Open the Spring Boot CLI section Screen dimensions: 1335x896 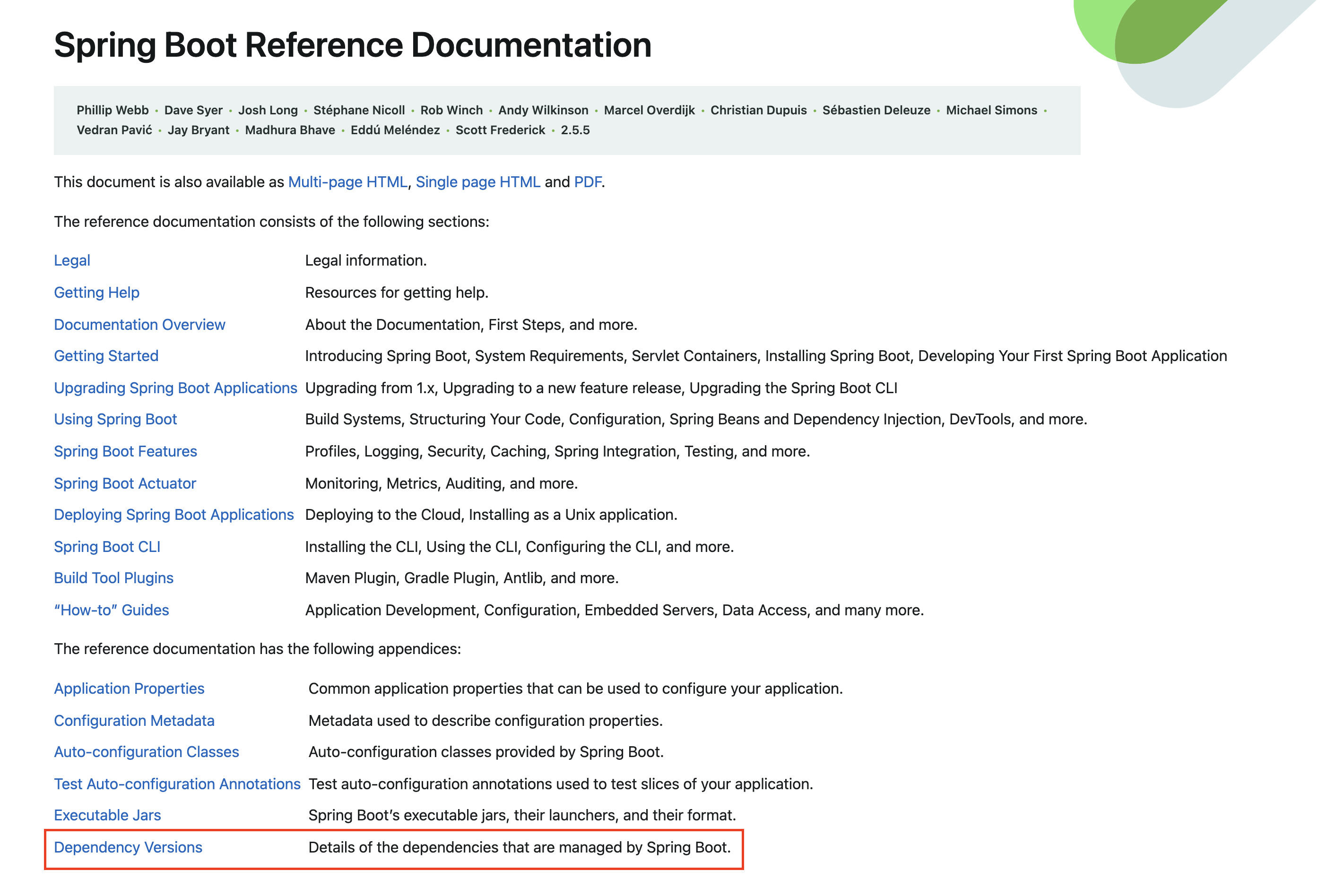click(107, 547)
